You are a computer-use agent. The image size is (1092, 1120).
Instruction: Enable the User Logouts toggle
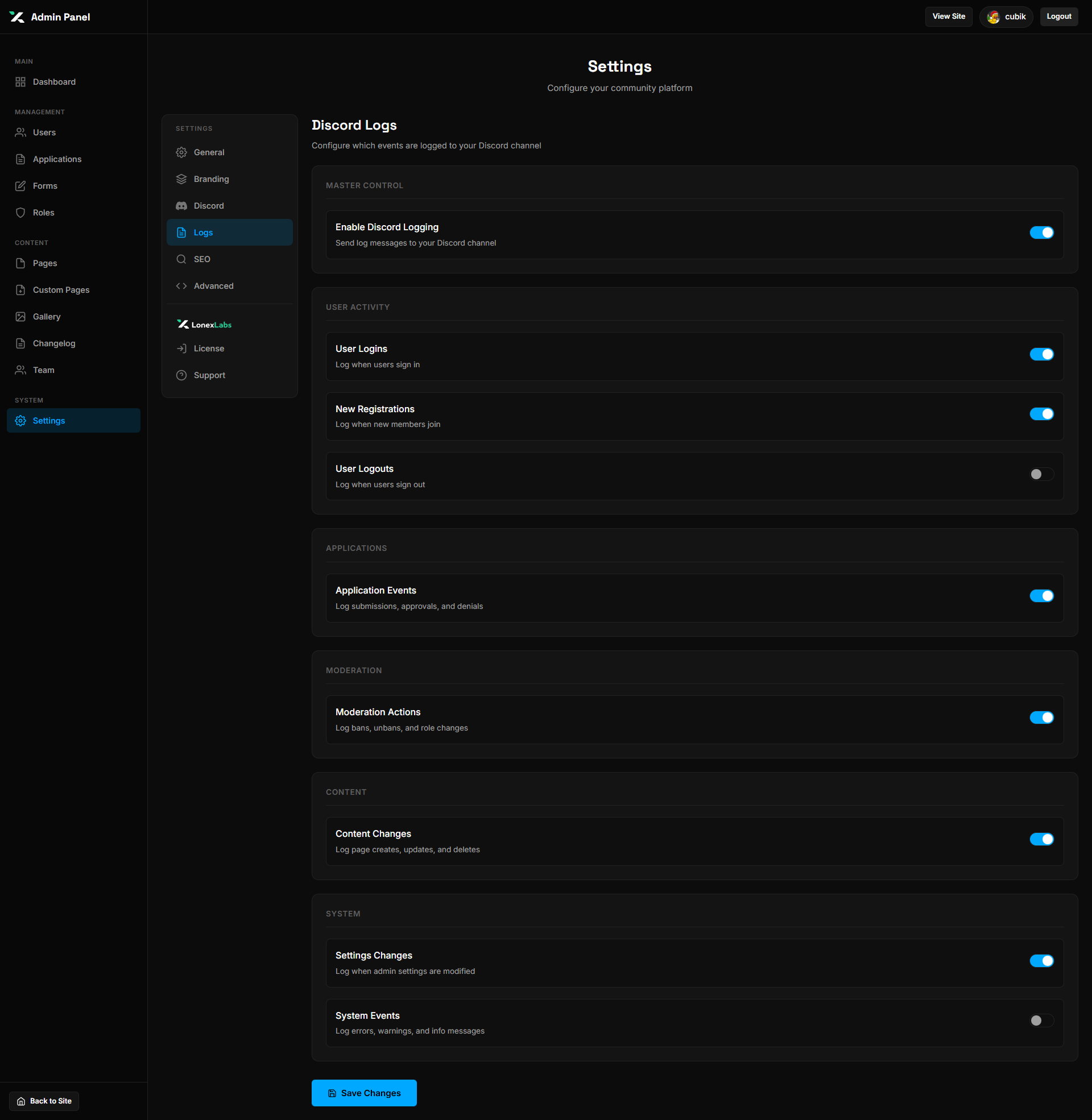click(x=1041, y=474)
